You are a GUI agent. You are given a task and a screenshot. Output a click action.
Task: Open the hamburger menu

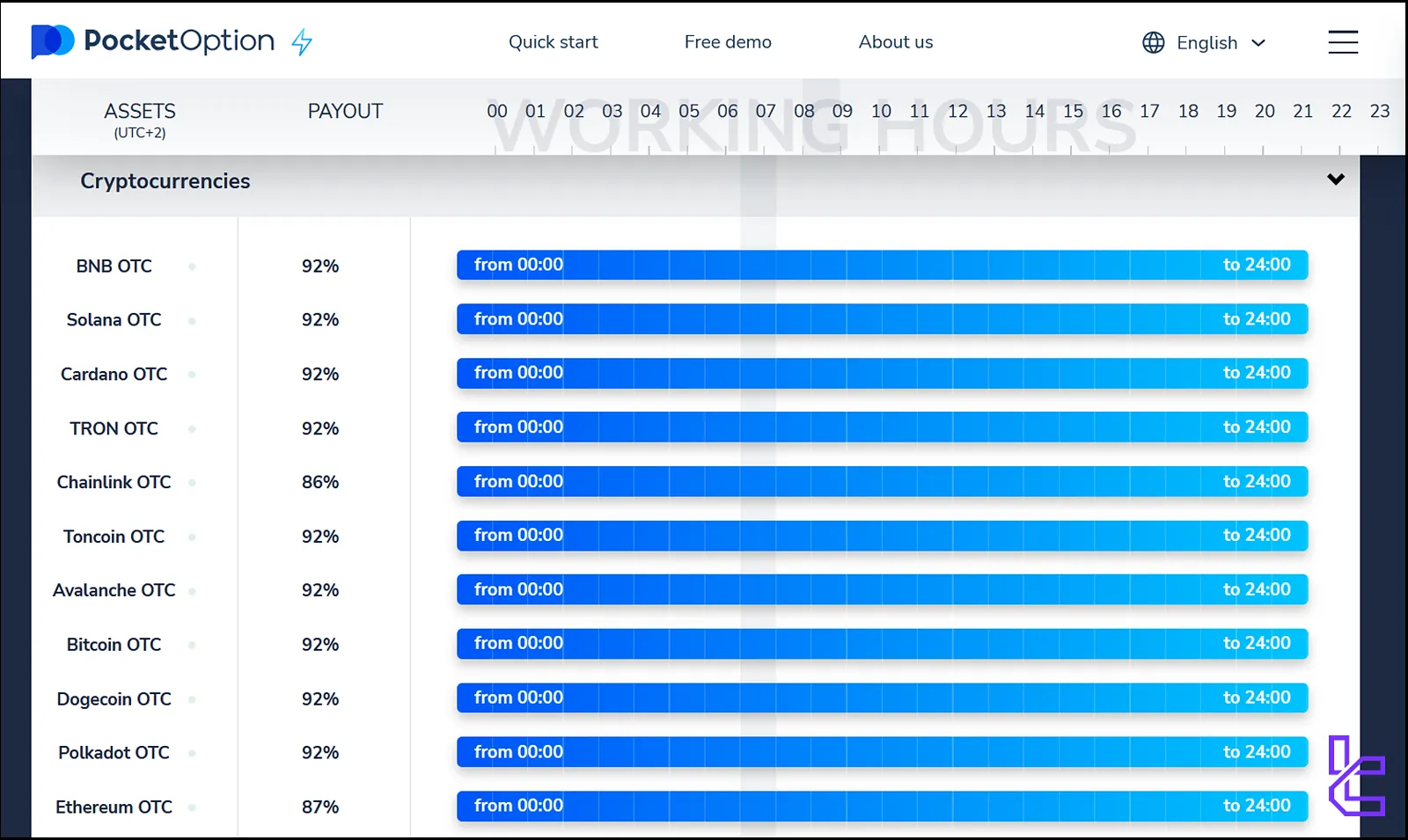[x=1343, y=41]
